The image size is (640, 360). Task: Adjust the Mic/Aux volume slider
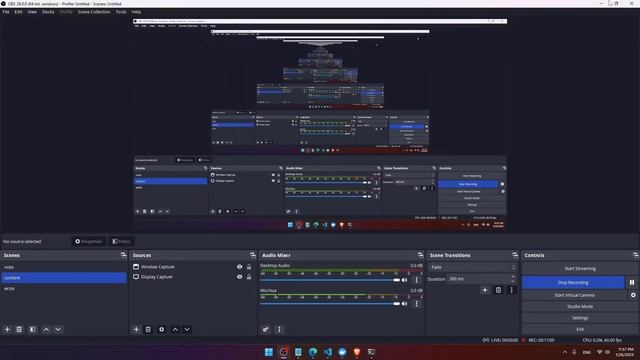click(x=330, y=304)
